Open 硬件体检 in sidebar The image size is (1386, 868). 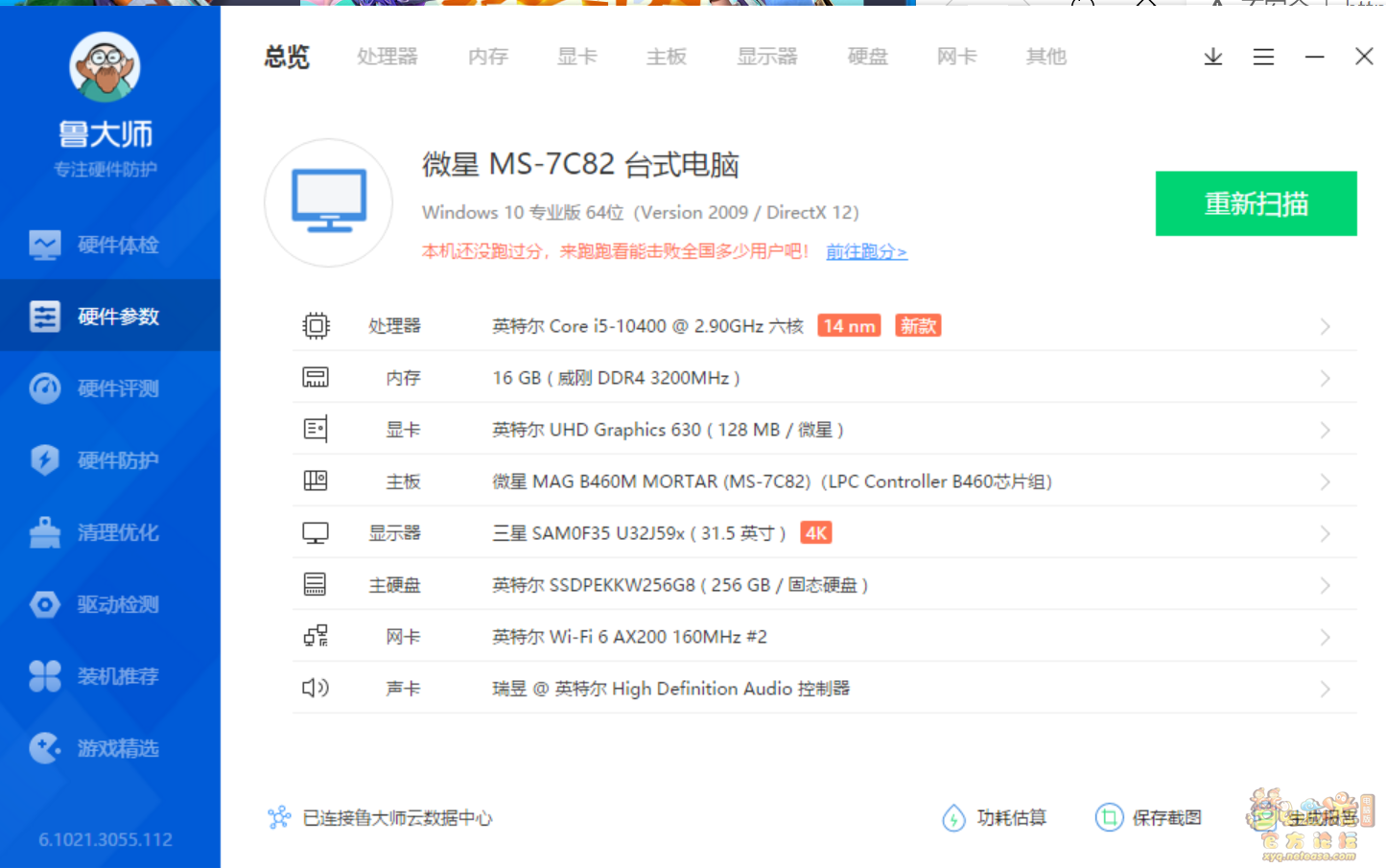tap(110, 245)
